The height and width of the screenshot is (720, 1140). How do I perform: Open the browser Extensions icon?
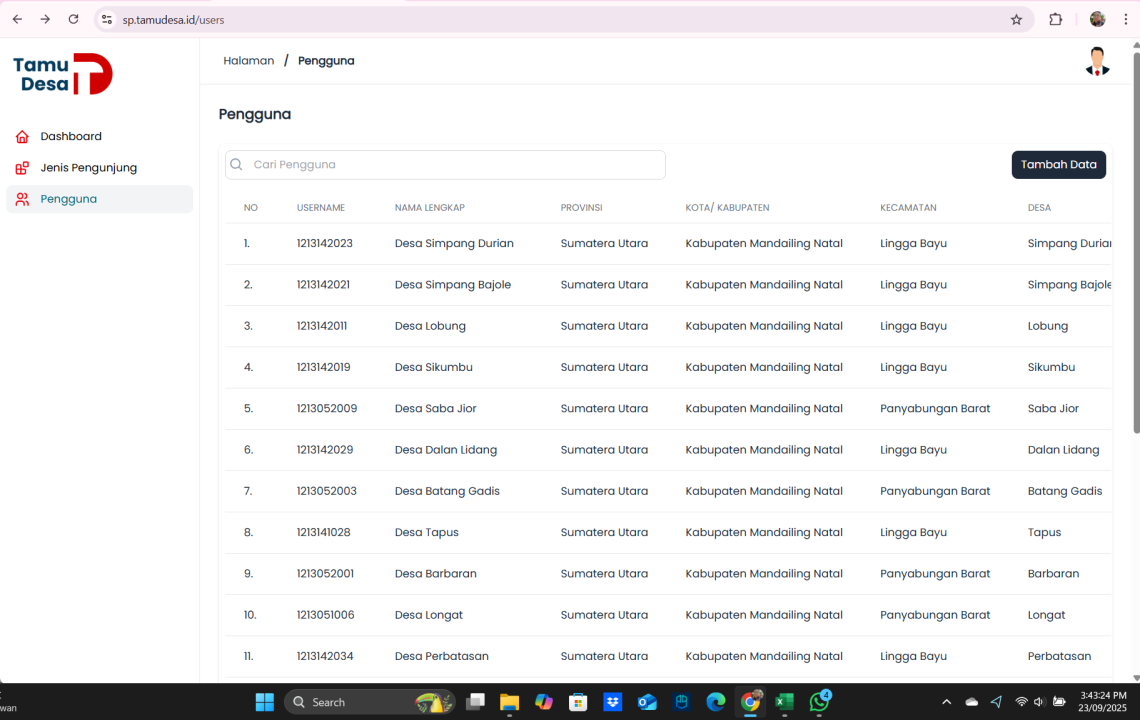coord(1055,19)
